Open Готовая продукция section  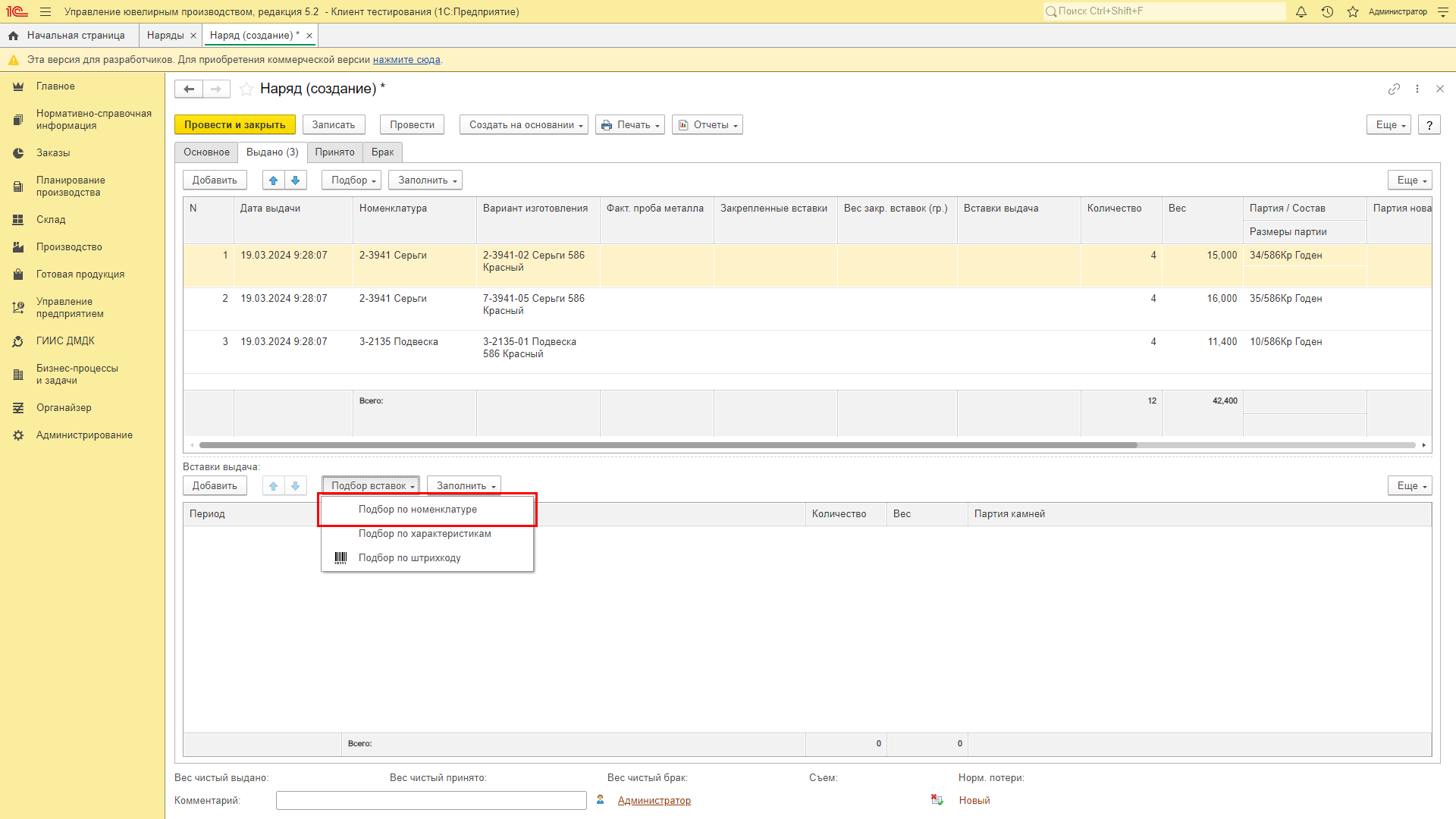pyautogui.click(x=82, y=275)
